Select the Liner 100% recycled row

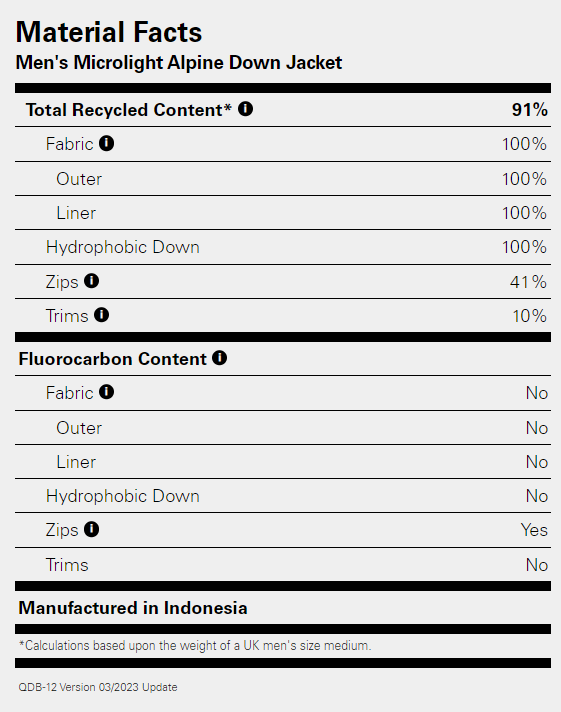pos(283,213)
